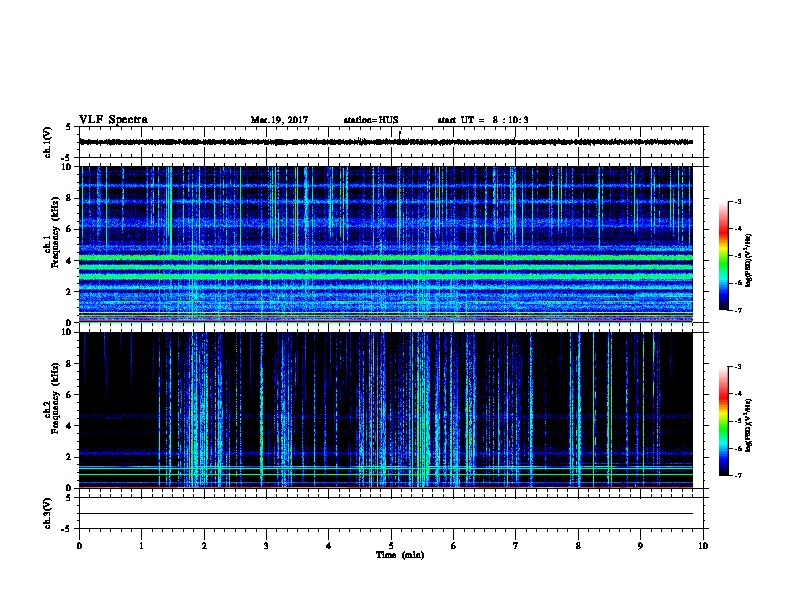
Task: Click the ch.1 color bar log(PSD) unit label
Action: point(749,260)
